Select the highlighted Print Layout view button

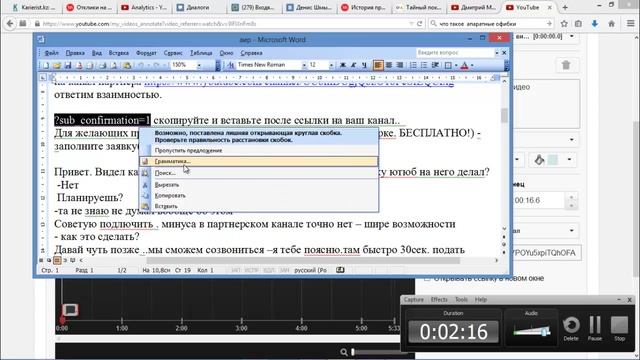pos(57,260)
